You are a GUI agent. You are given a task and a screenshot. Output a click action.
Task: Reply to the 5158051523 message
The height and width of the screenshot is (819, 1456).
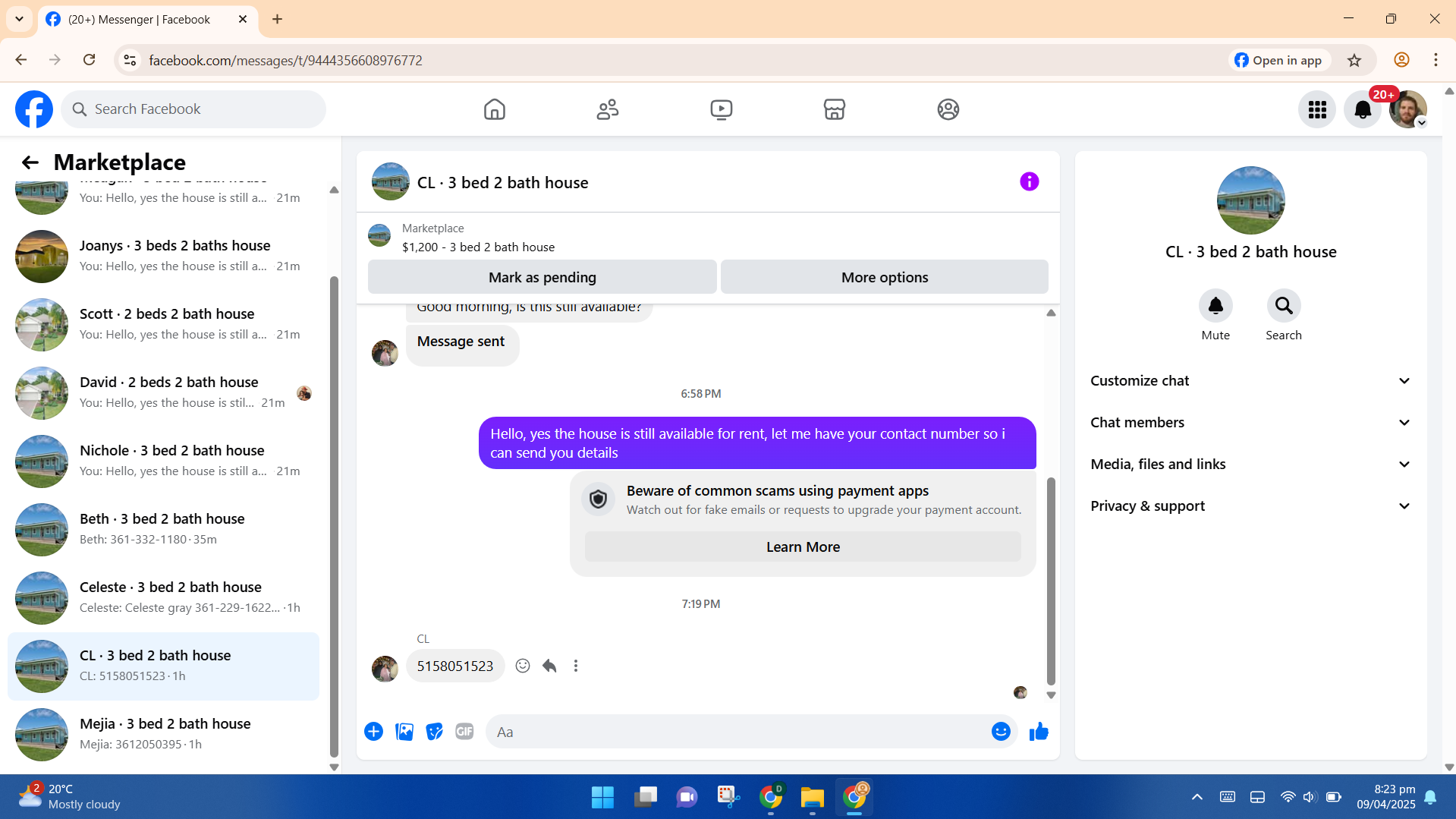pyautogui.click(x=549, y=666)
